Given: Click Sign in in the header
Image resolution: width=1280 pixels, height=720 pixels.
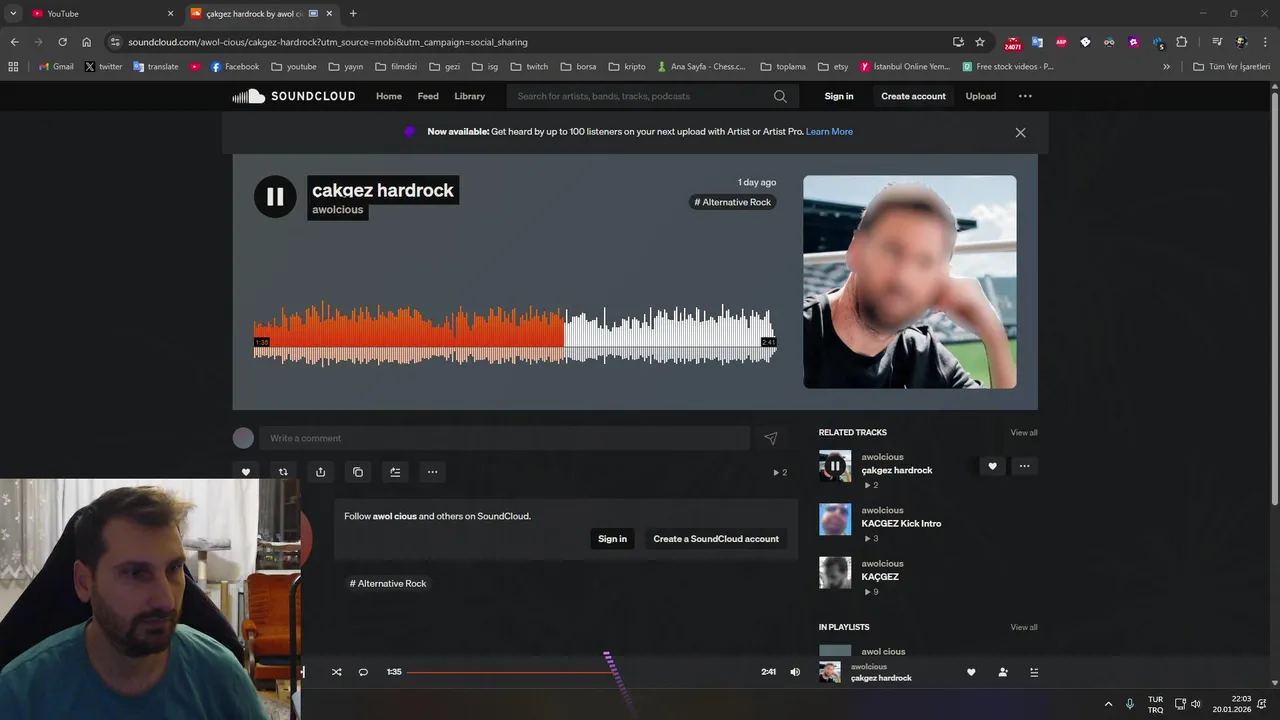Looking at the screenshot, I should coord(839,96).
